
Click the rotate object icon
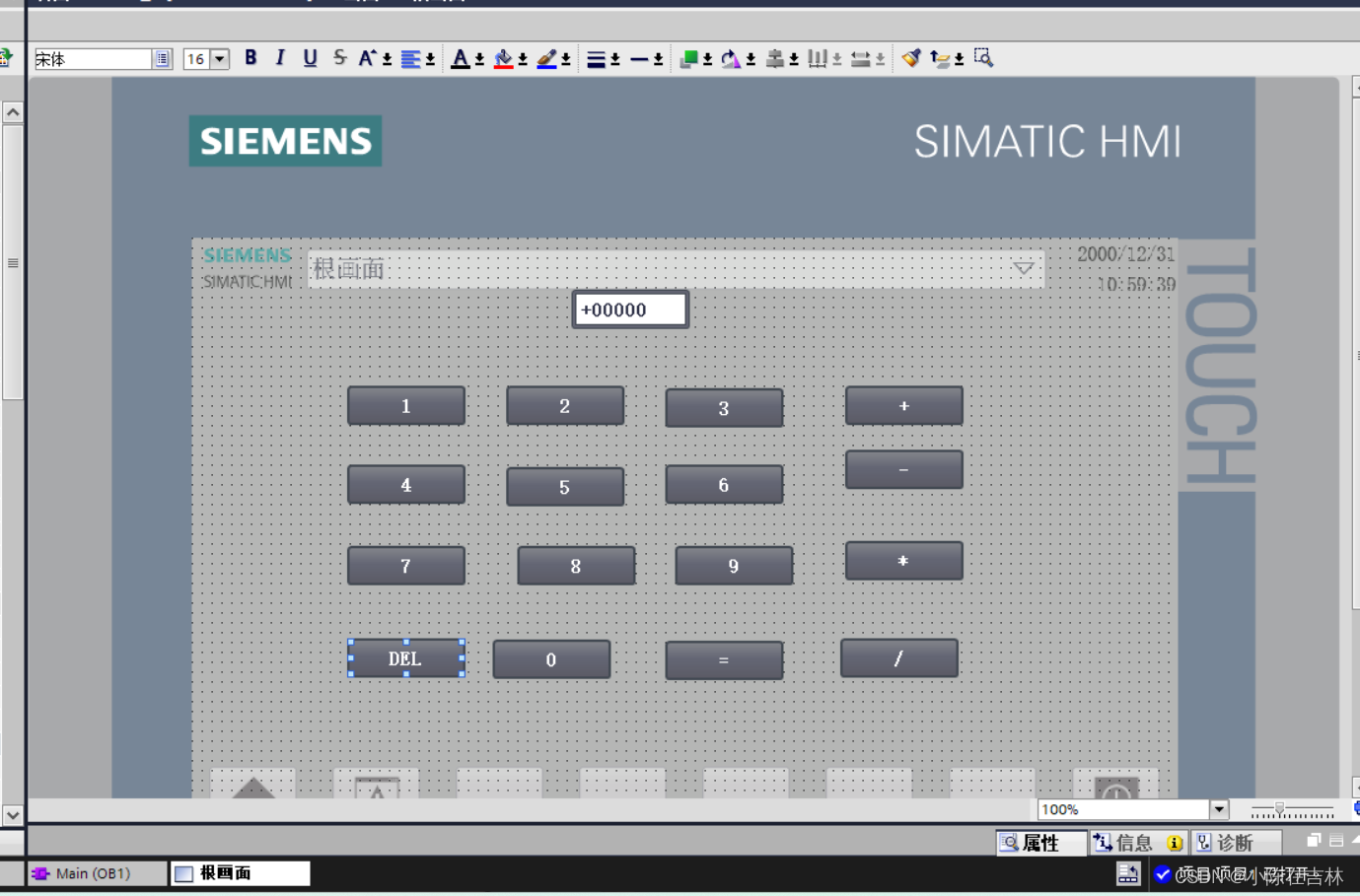tap(731, 59)
